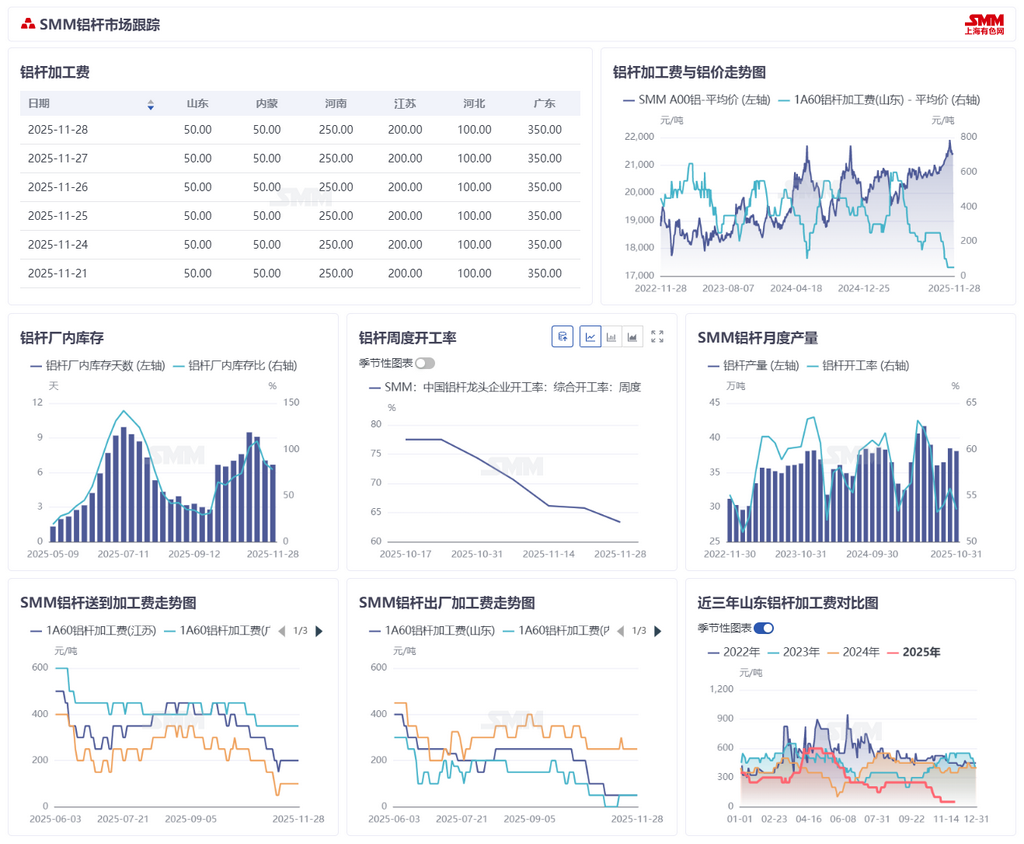Toggle second (cyan) legend item in 出厂加工费 chart
The height and width of the screenshot is (844, 1024).
click(556, 631)
